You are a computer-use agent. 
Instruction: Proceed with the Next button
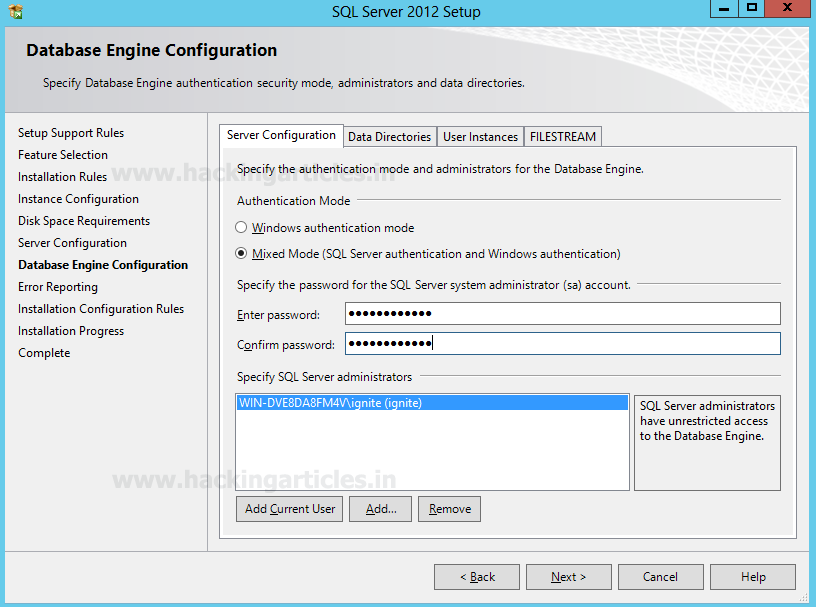tap(569, 577)
